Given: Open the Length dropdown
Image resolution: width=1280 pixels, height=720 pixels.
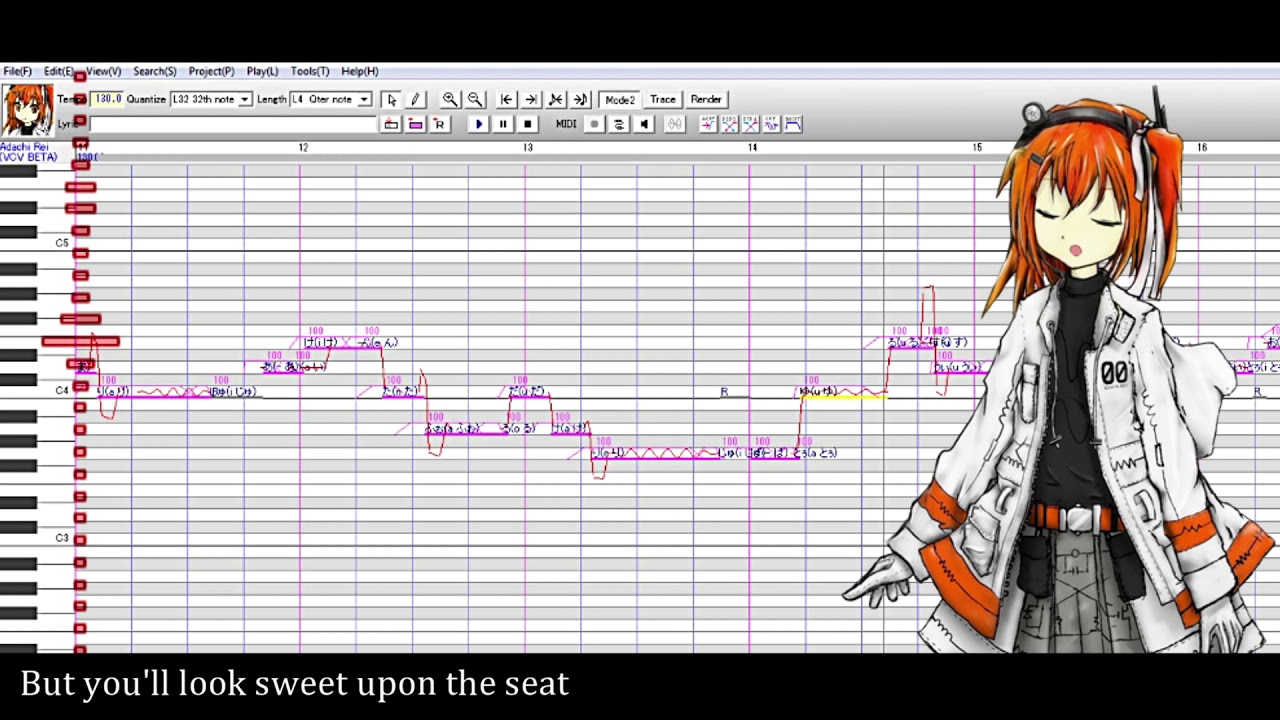Looking at the screenshot, I should tap(331, 100).
